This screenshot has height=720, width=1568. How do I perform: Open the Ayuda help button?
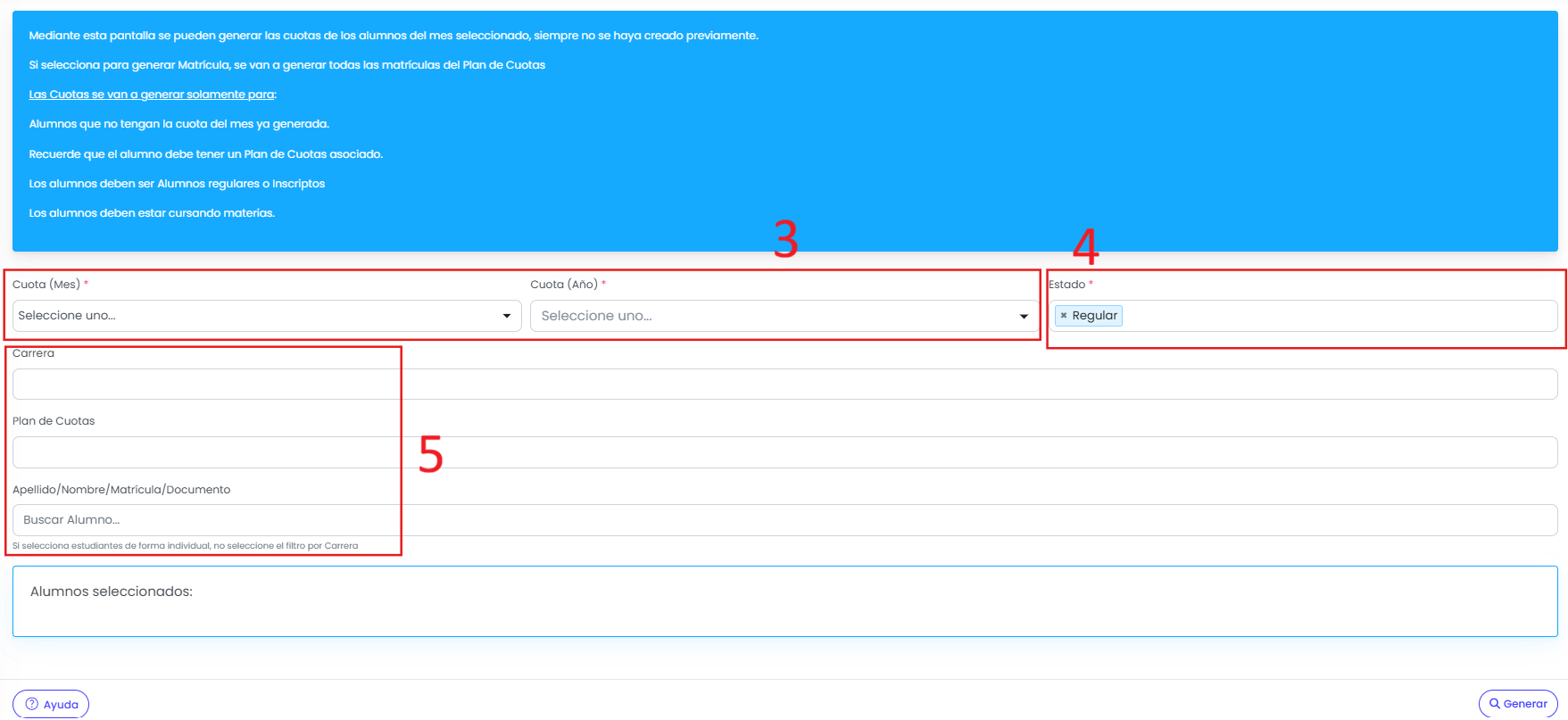[51, 704]
